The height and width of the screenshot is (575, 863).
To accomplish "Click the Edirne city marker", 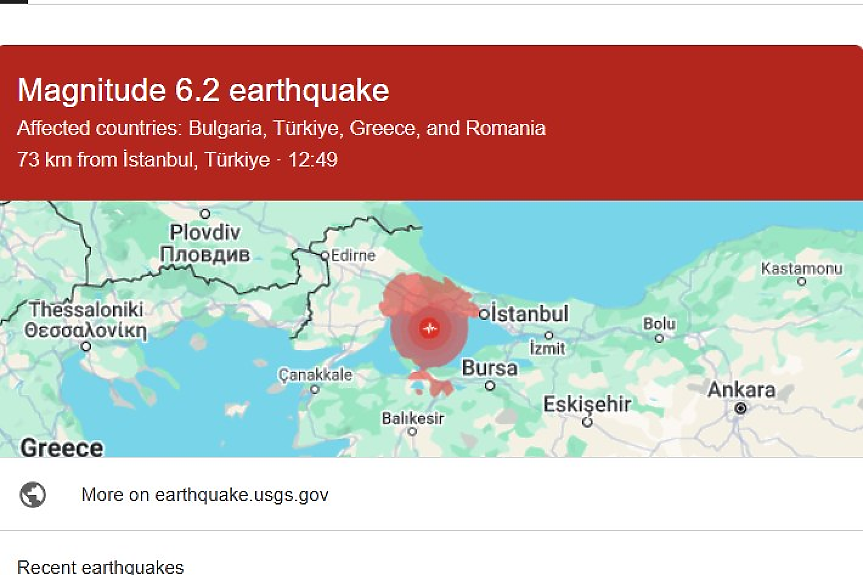I will [324, 255].
